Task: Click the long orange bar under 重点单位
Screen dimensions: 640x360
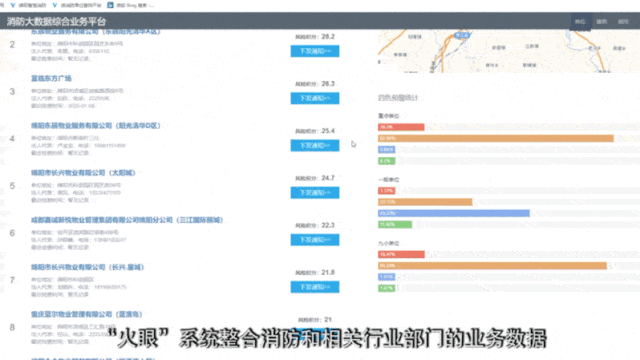Action: (x=496, y=138)
